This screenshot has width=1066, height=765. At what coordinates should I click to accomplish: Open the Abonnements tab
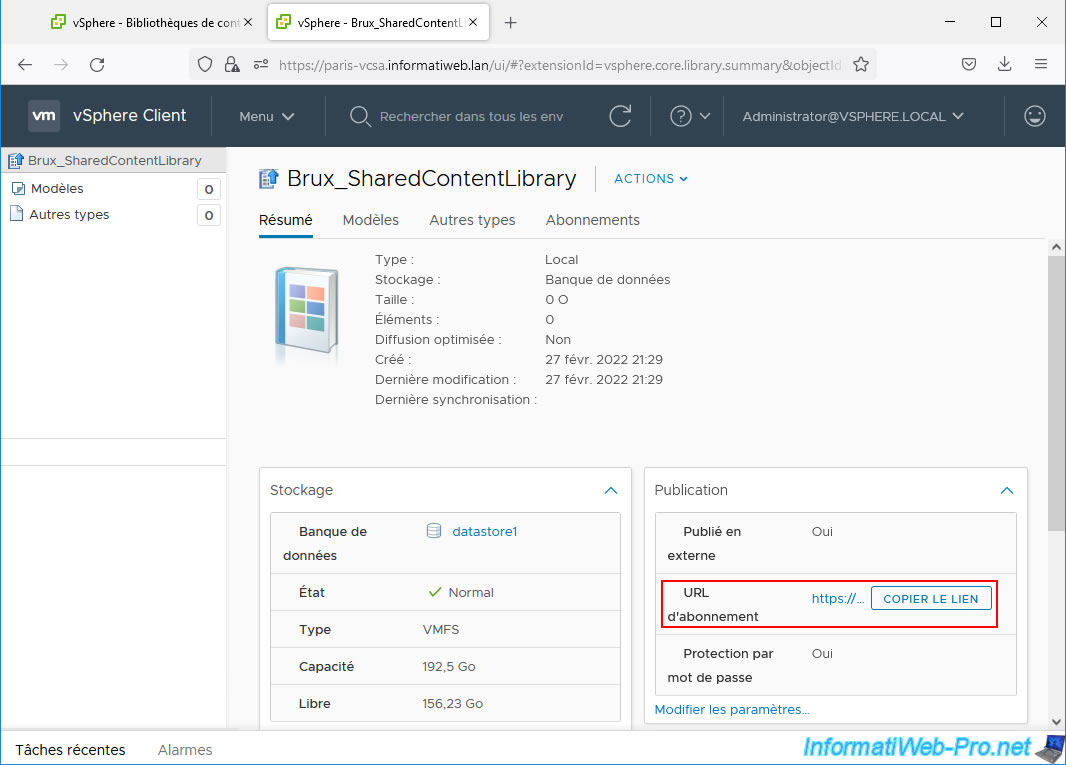click(593, 220)
